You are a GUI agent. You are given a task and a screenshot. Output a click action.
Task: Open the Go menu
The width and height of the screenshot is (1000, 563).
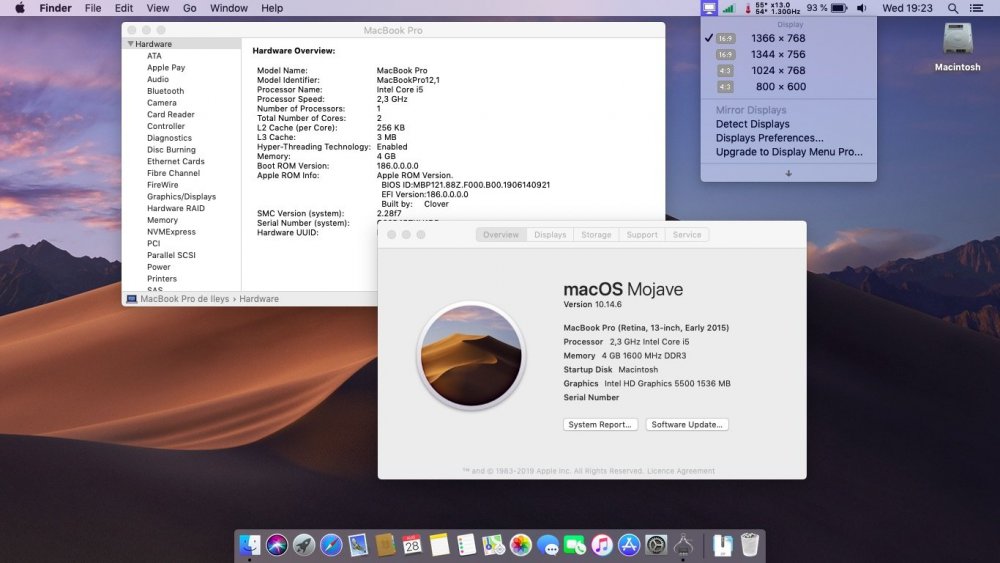tap(189, 8)
